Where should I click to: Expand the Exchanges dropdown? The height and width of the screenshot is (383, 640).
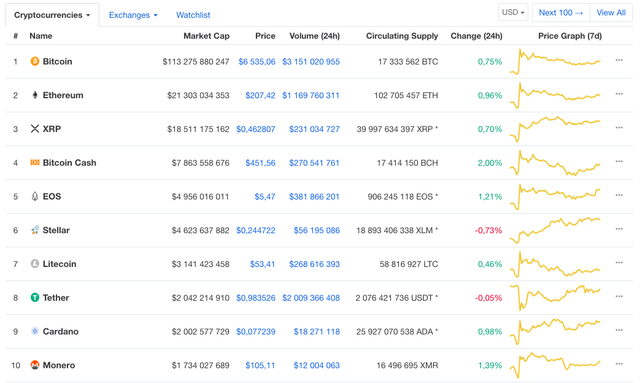click(x=133, y=15)
